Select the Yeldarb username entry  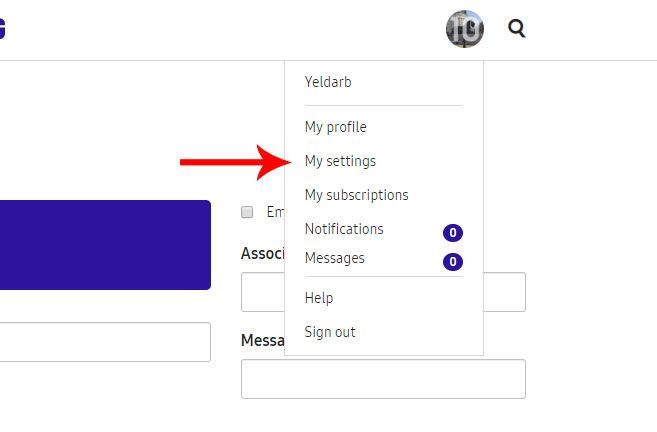click(328, 82)
